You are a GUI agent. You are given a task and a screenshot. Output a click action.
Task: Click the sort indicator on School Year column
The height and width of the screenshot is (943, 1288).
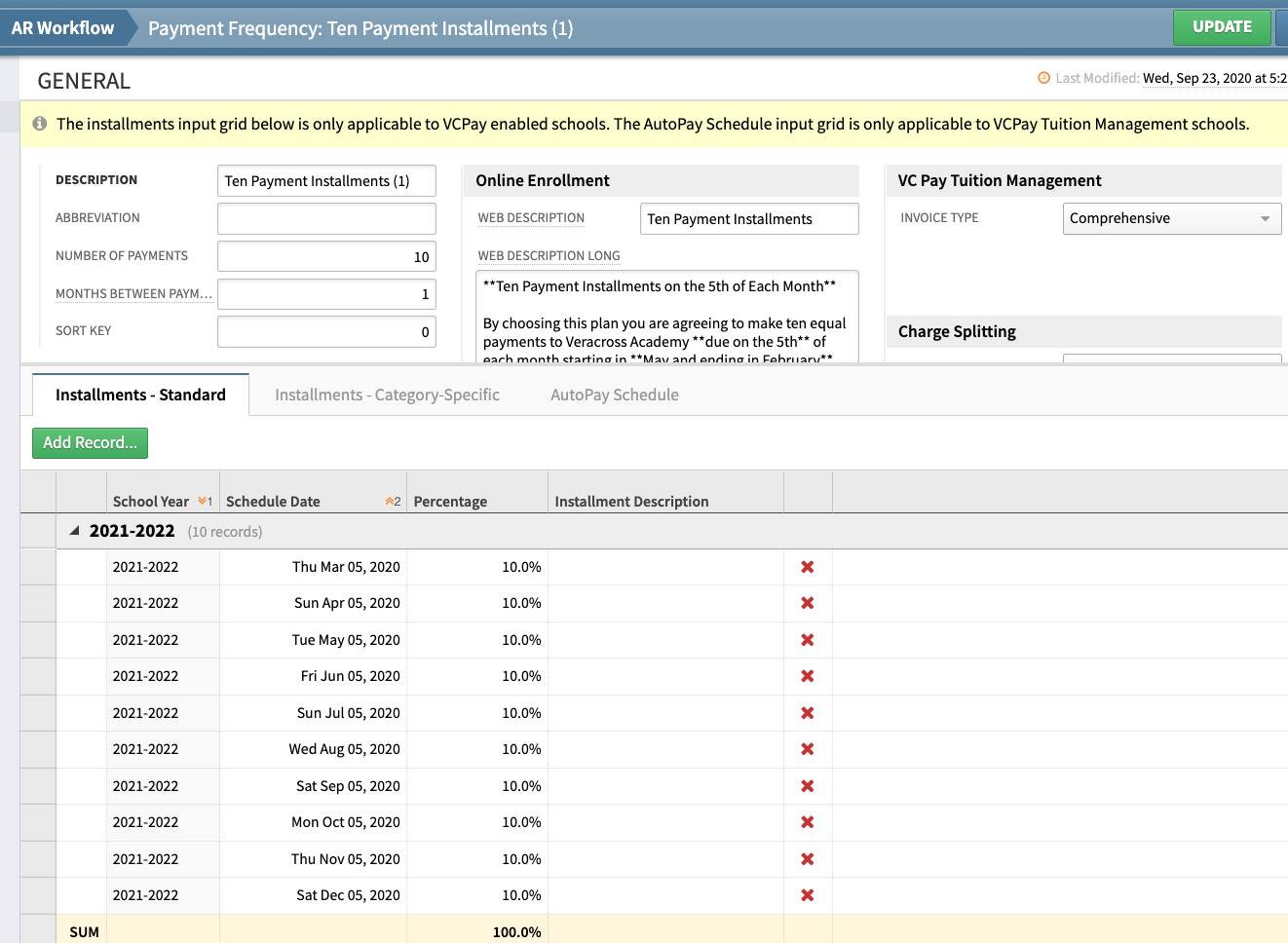tap(203, 500)
